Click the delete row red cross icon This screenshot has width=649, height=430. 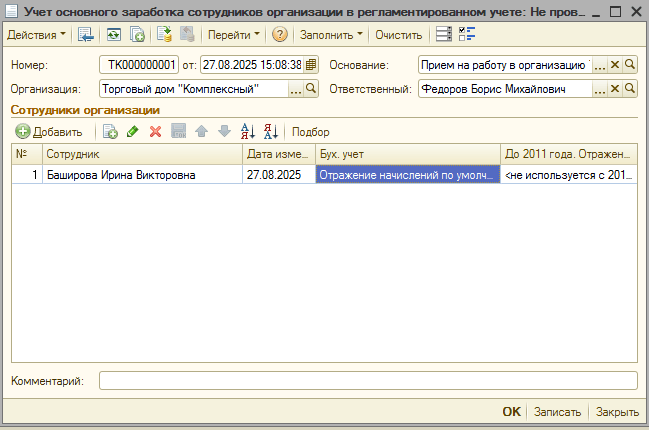[155, 132]
